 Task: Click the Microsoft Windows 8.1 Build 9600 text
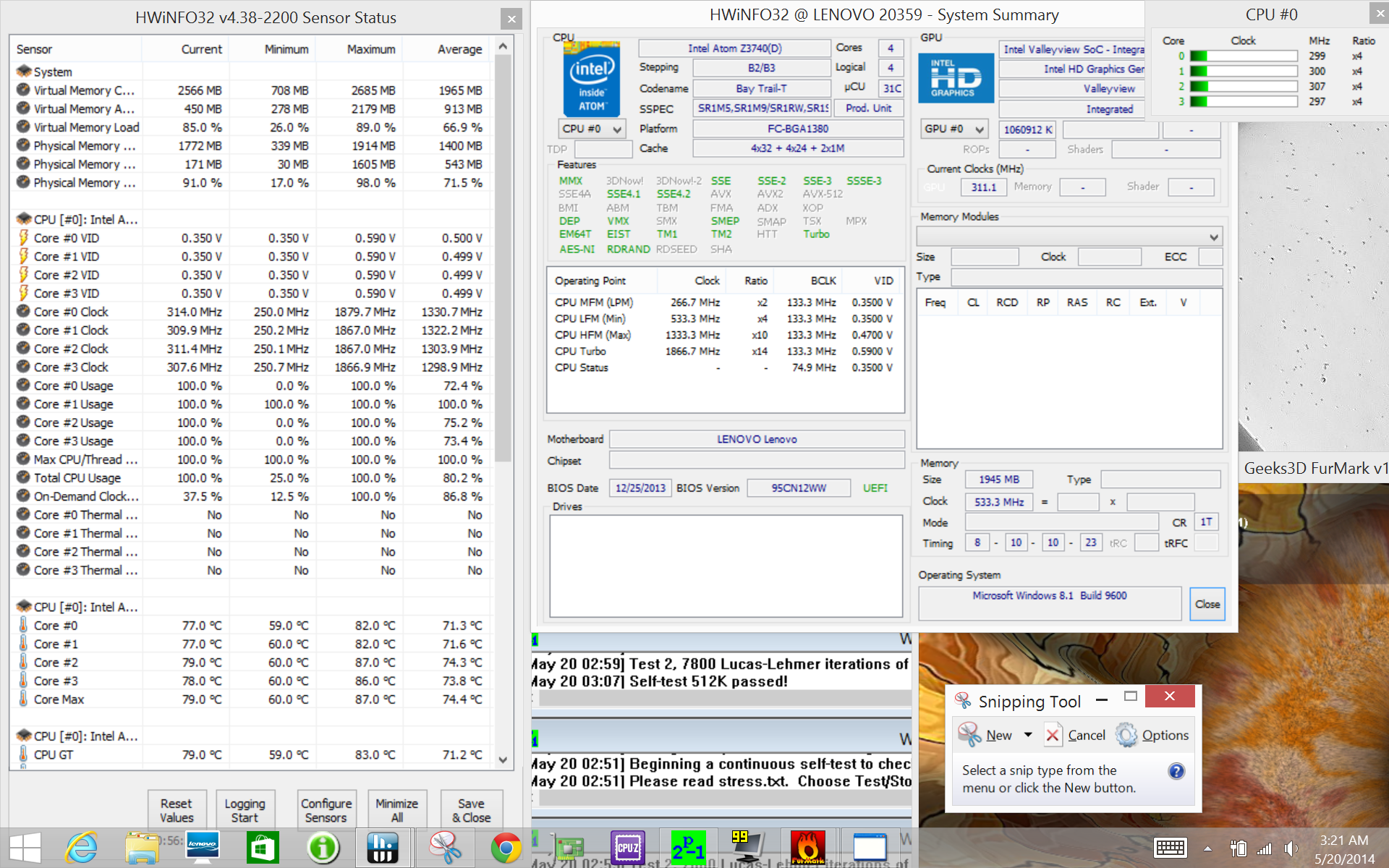(x=1049, y=595)
